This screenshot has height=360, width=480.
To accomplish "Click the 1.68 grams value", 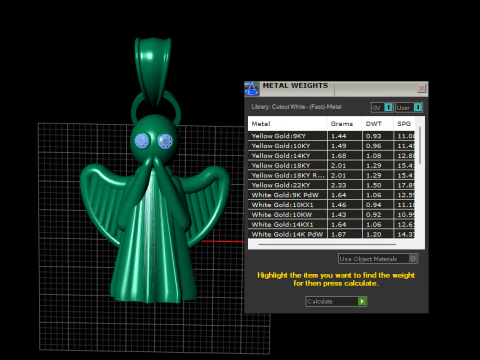I will tap(339, 156).
